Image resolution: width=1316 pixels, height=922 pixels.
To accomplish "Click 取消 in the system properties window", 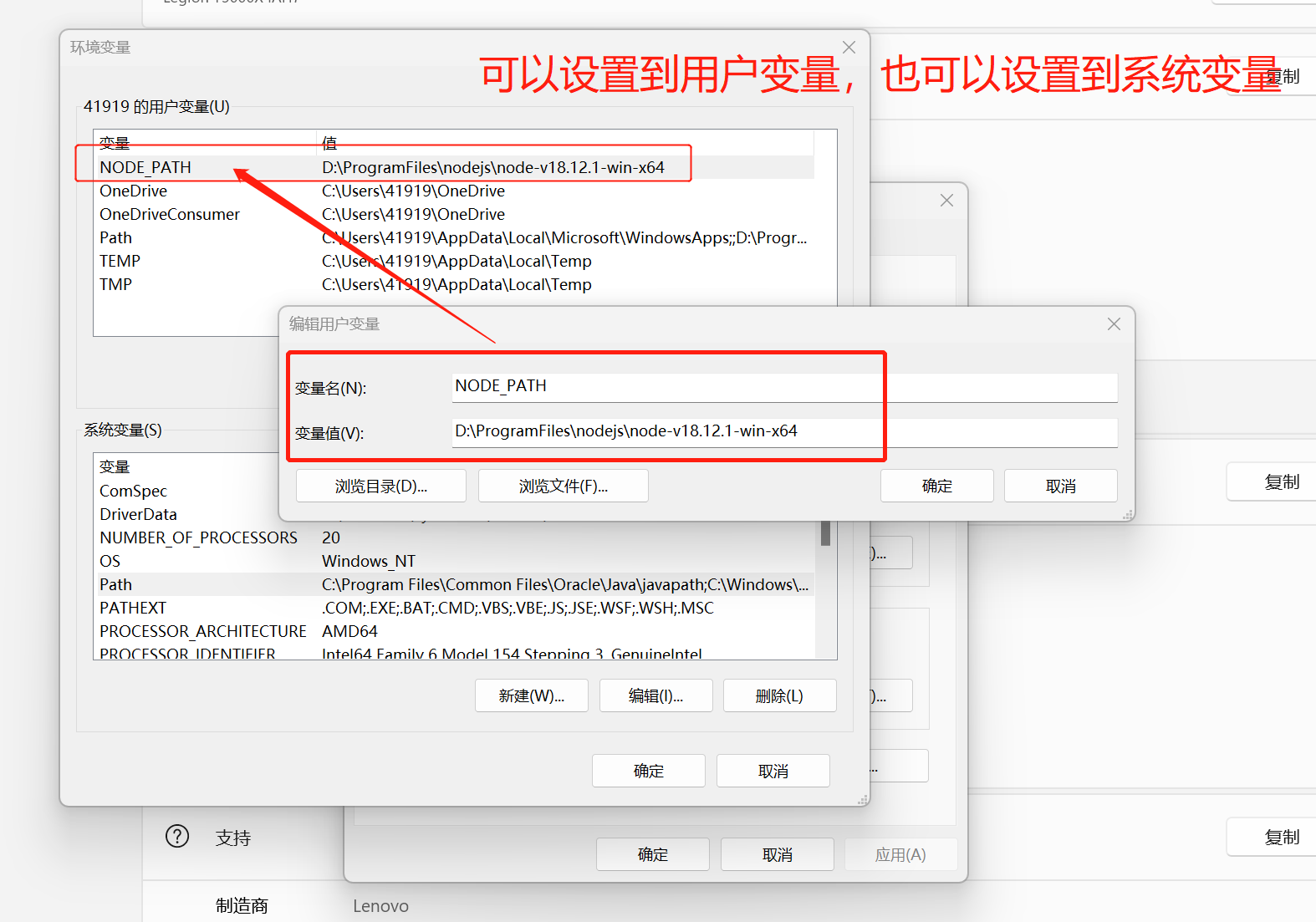I will click(778, 854).
